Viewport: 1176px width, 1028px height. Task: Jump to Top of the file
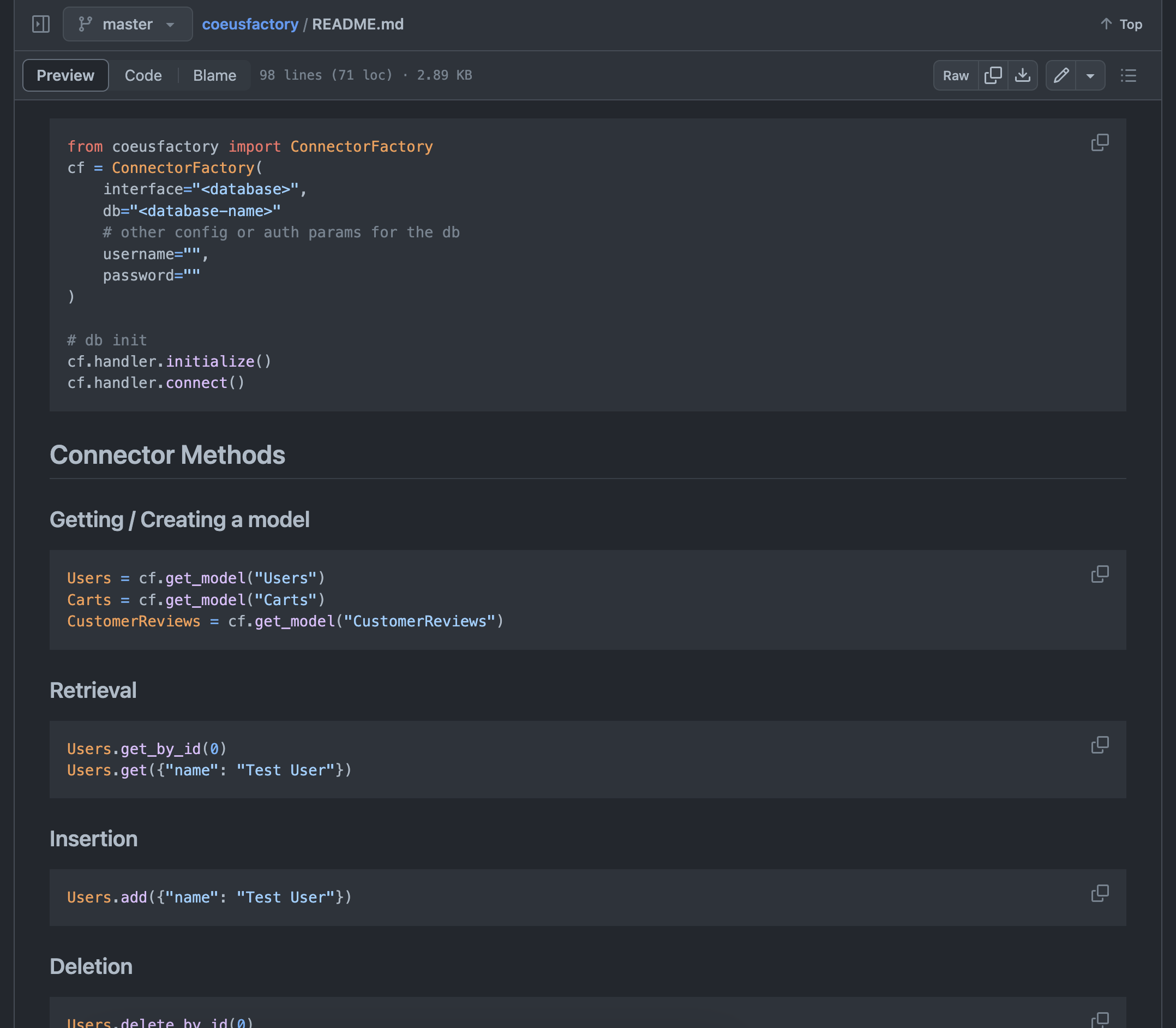[1121, 24]
